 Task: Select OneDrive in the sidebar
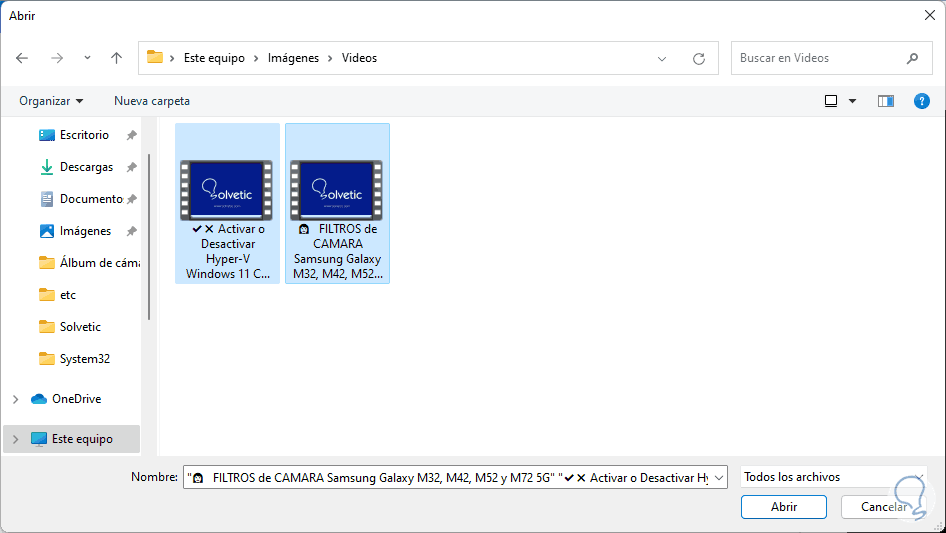(76, 399)
